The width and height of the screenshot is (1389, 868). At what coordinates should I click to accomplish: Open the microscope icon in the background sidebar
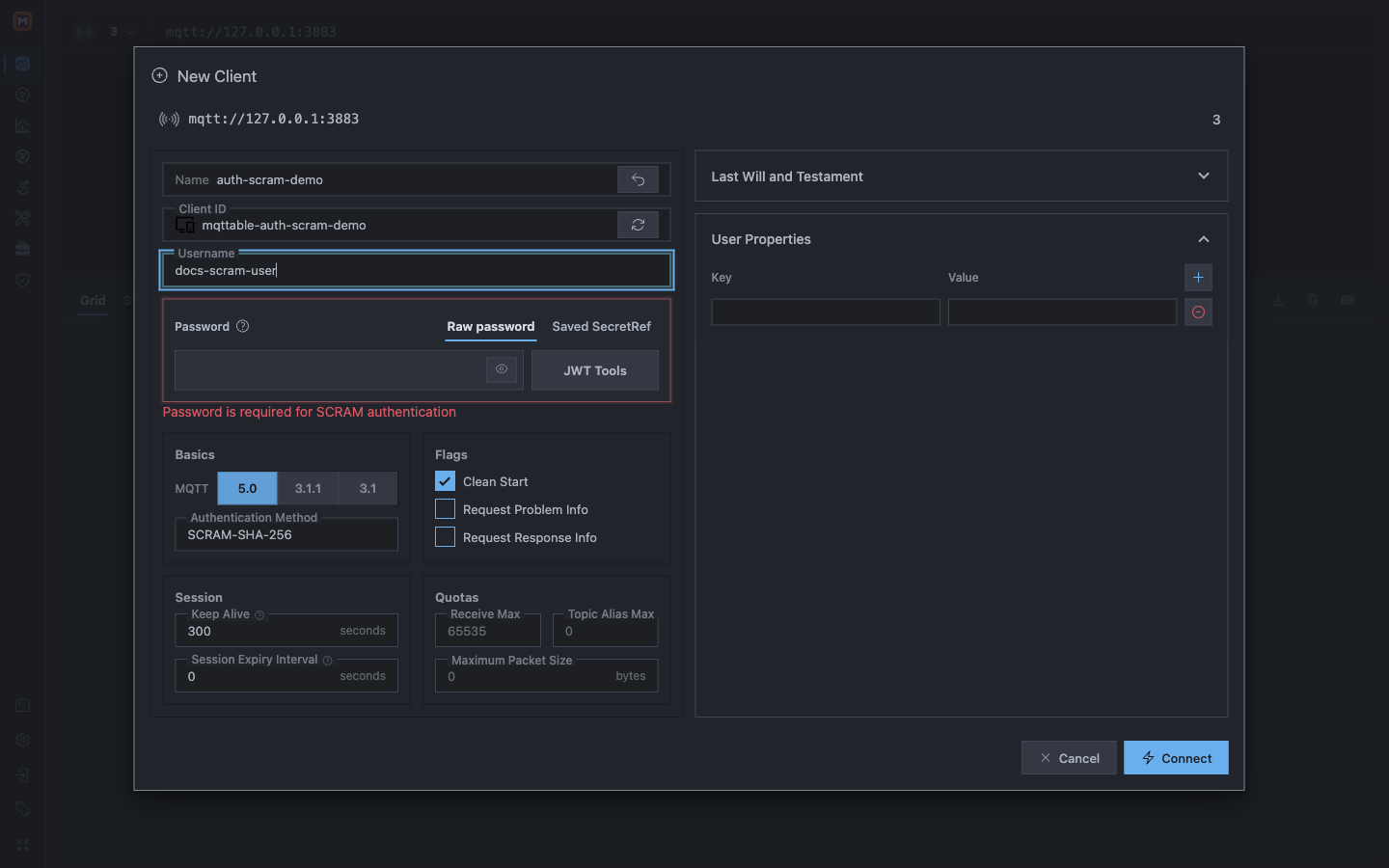tap(22, 187)
